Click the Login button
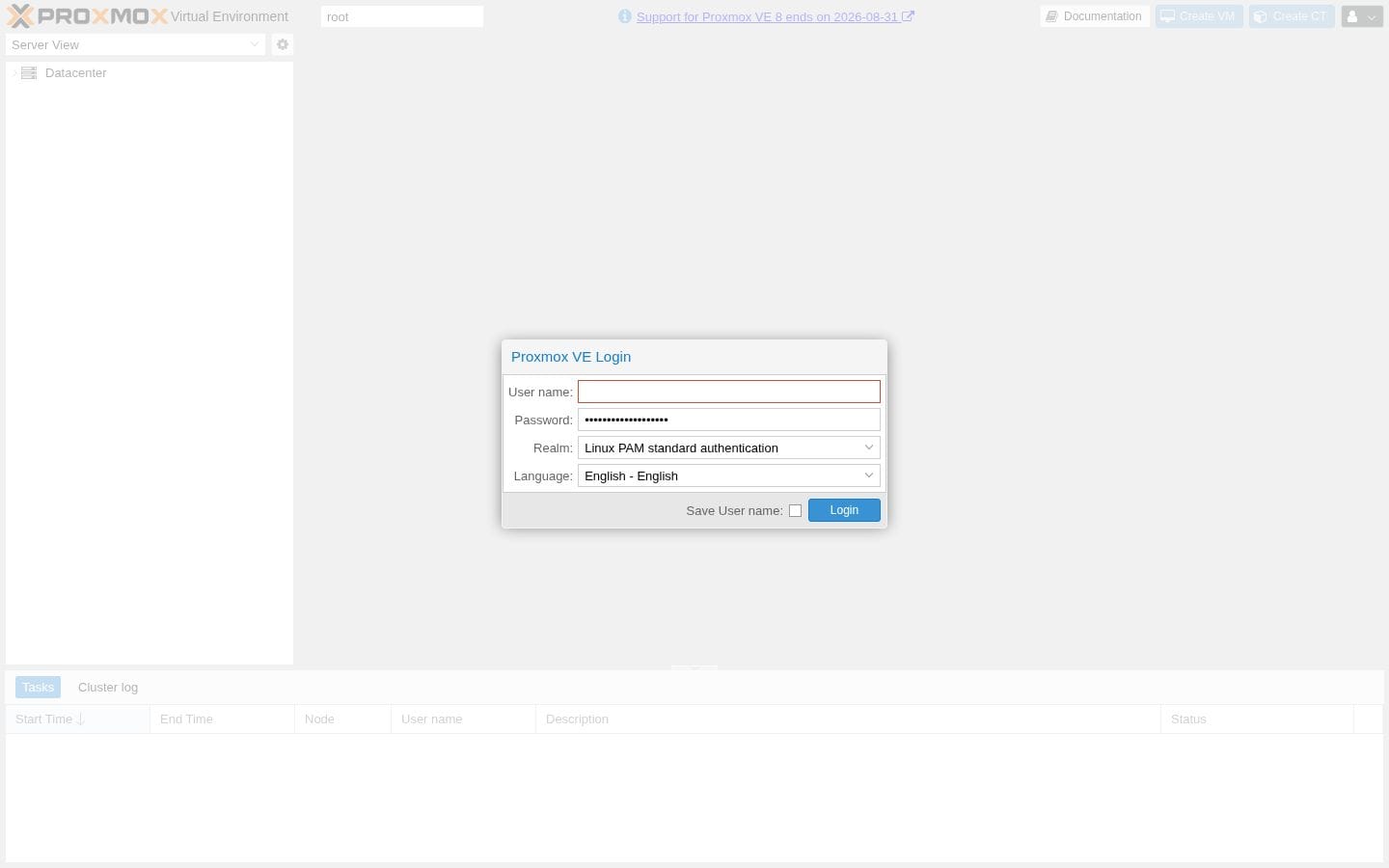1389x868 pixels. 844,510
